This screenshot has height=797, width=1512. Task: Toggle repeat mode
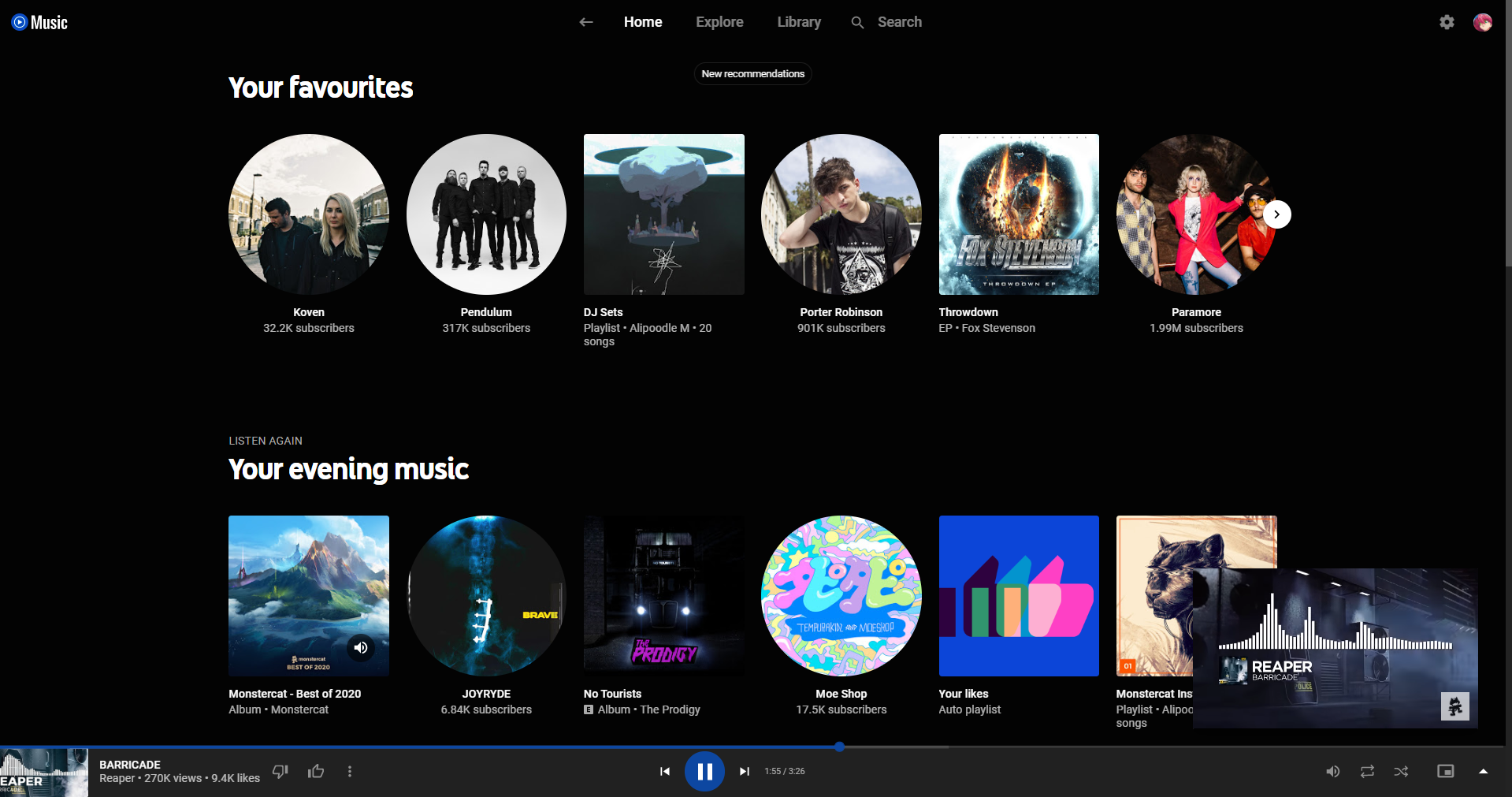click(x=1367, y=771)
